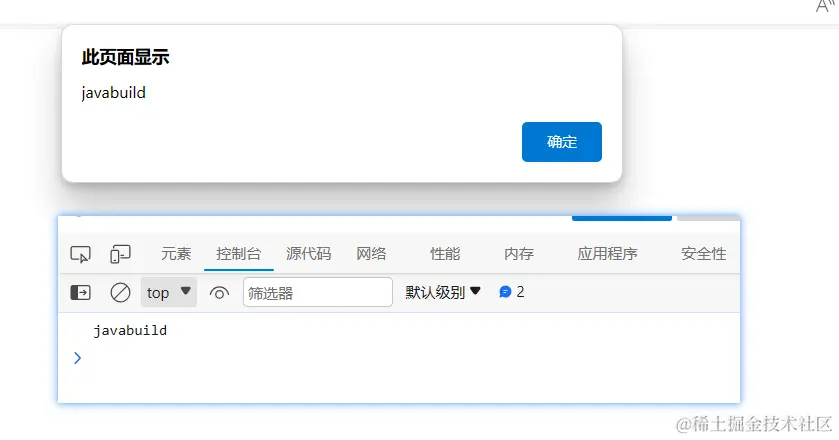
Task: Toggle the console sidebar icon
Action: point(81,293)
